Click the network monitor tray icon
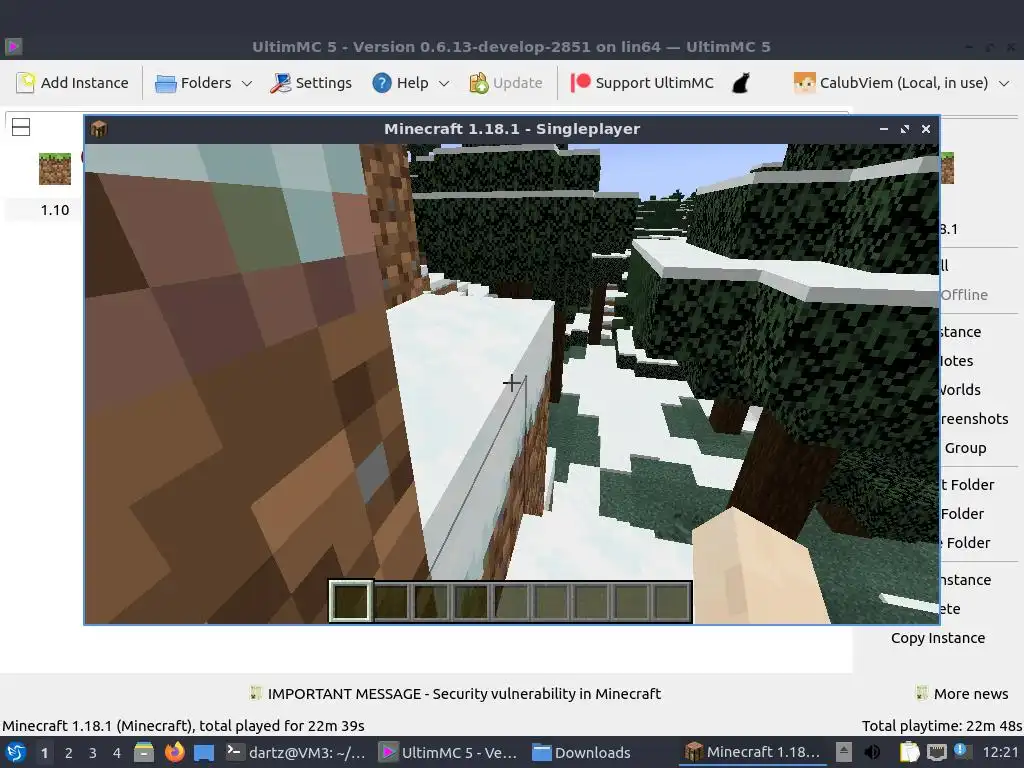This screenshot has height=768, width=1024. click(936, 752)
